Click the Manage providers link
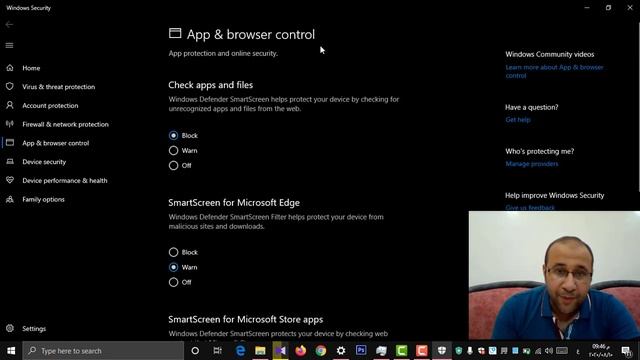 [531, 164]
